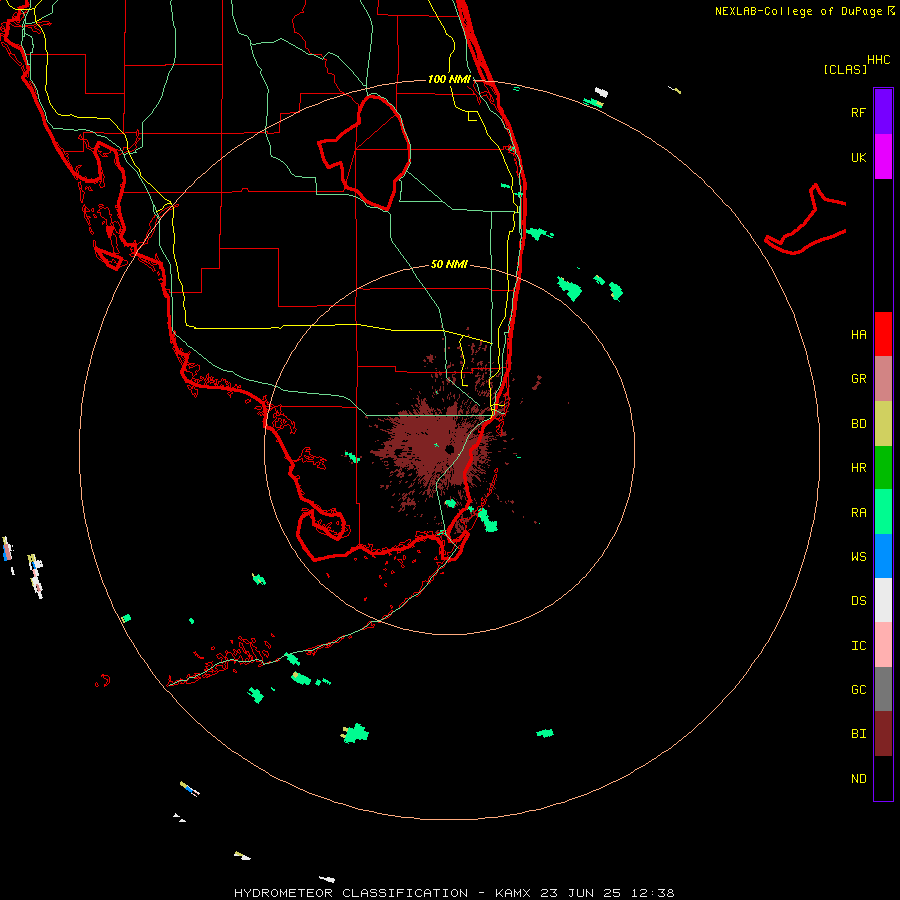
Task: Click the NEXLAB-College of DuPage text
Action: [798, 11]
